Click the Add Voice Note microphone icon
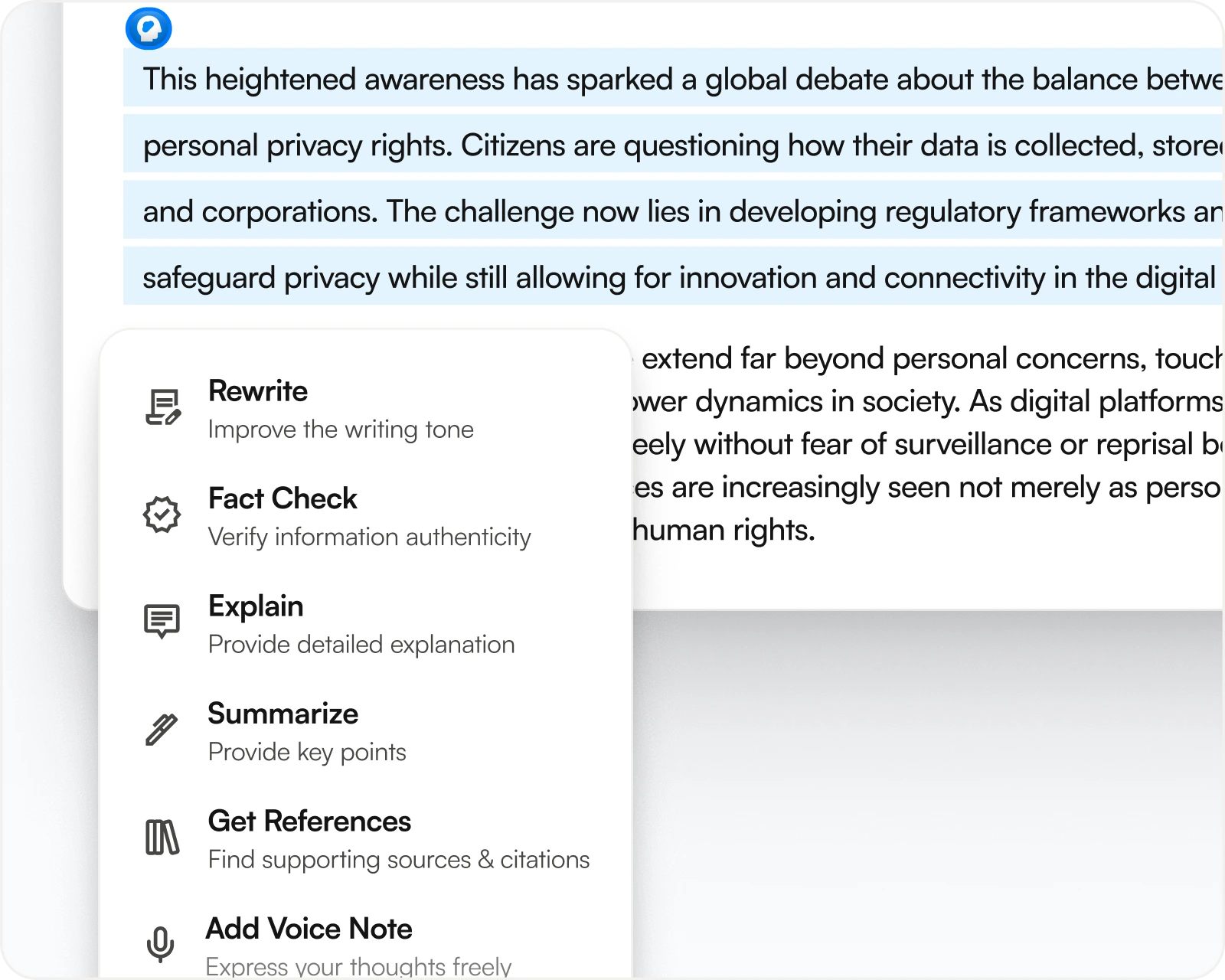 161,944
